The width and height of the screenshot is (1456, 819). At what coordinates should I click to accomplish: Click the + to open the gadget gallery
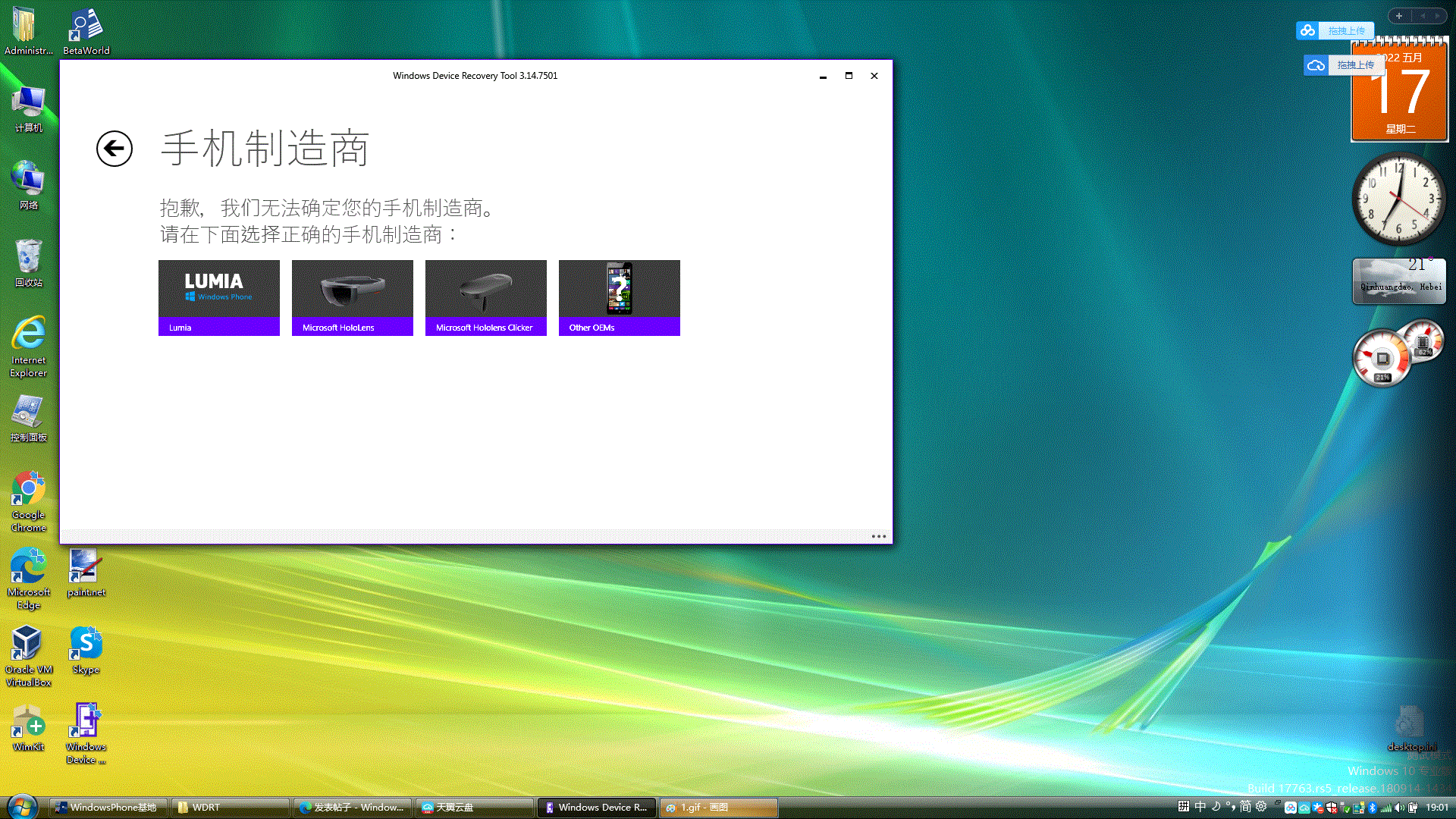[1398, 15]
